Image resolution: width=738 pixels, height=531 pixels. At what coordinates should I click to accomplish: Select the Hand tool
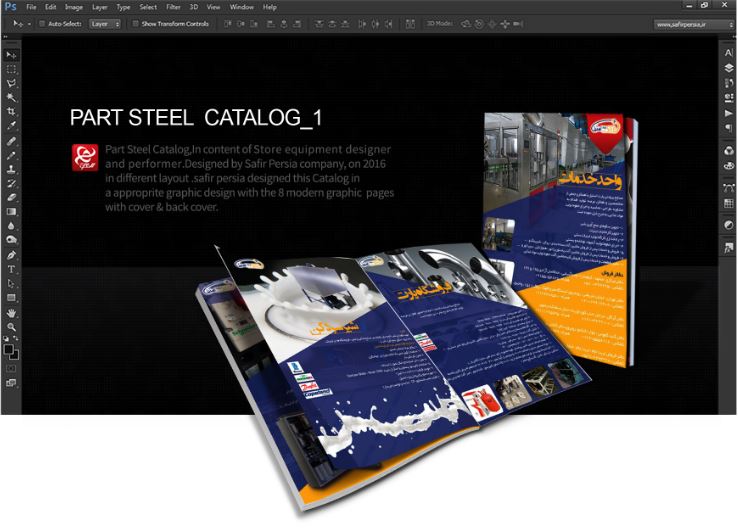click(x=11, y=313)
